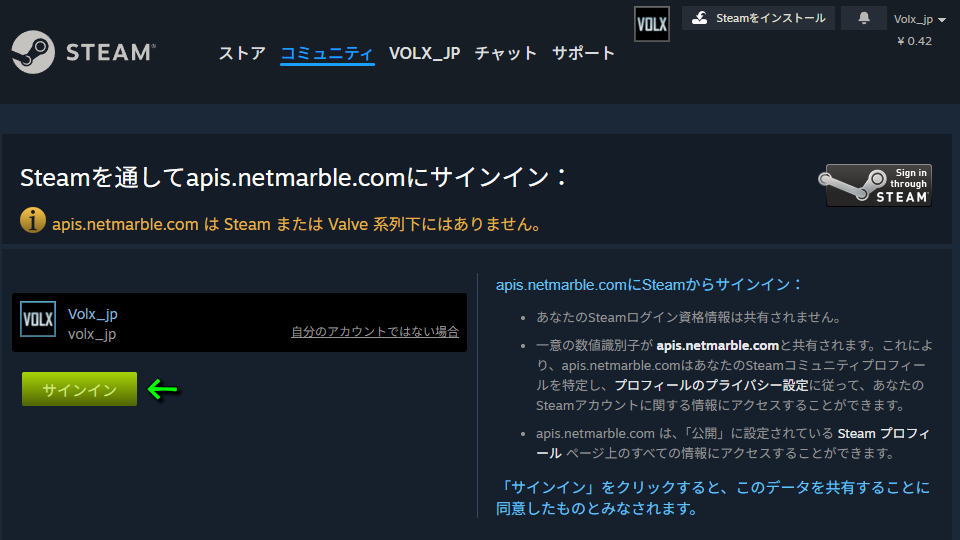Open notifications via the bell icon
The height and width of the screenshot is (540, 960).
pyautogui.click(x=863, y=18)
